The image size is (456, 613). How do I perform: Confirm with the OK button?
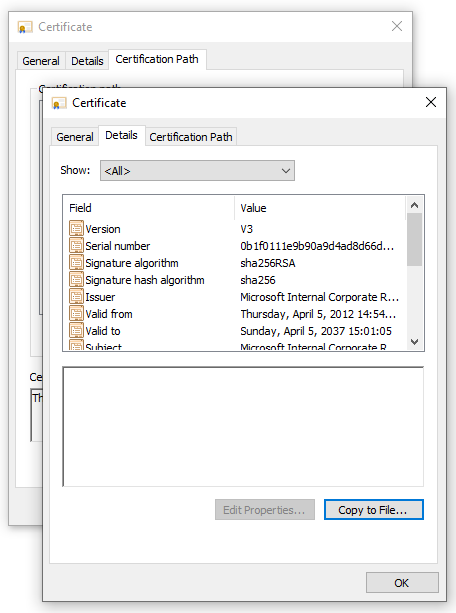point(402,583)
